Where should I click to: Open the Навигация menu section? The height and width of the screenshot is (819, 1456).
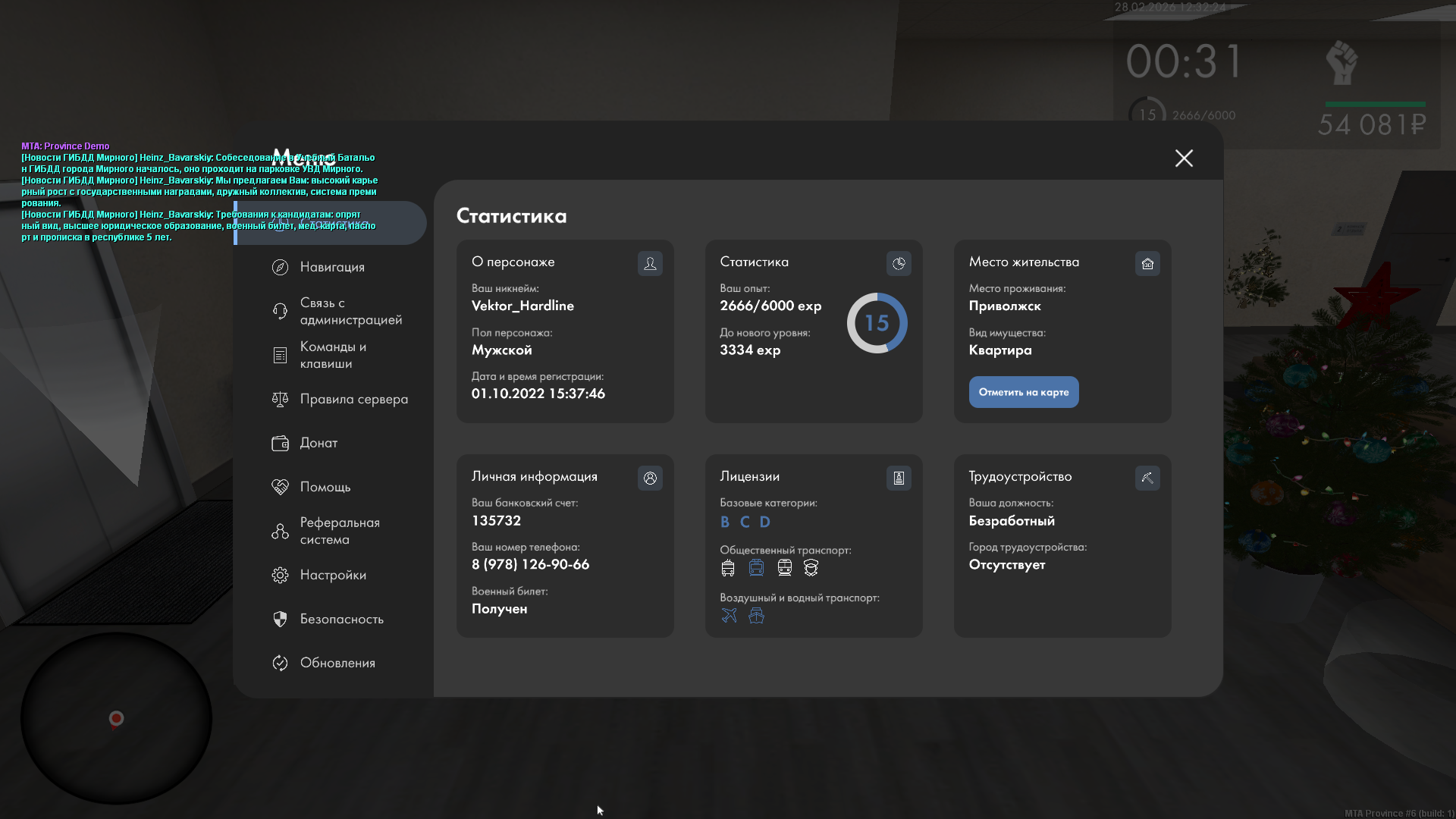click(x=332, y=267)
